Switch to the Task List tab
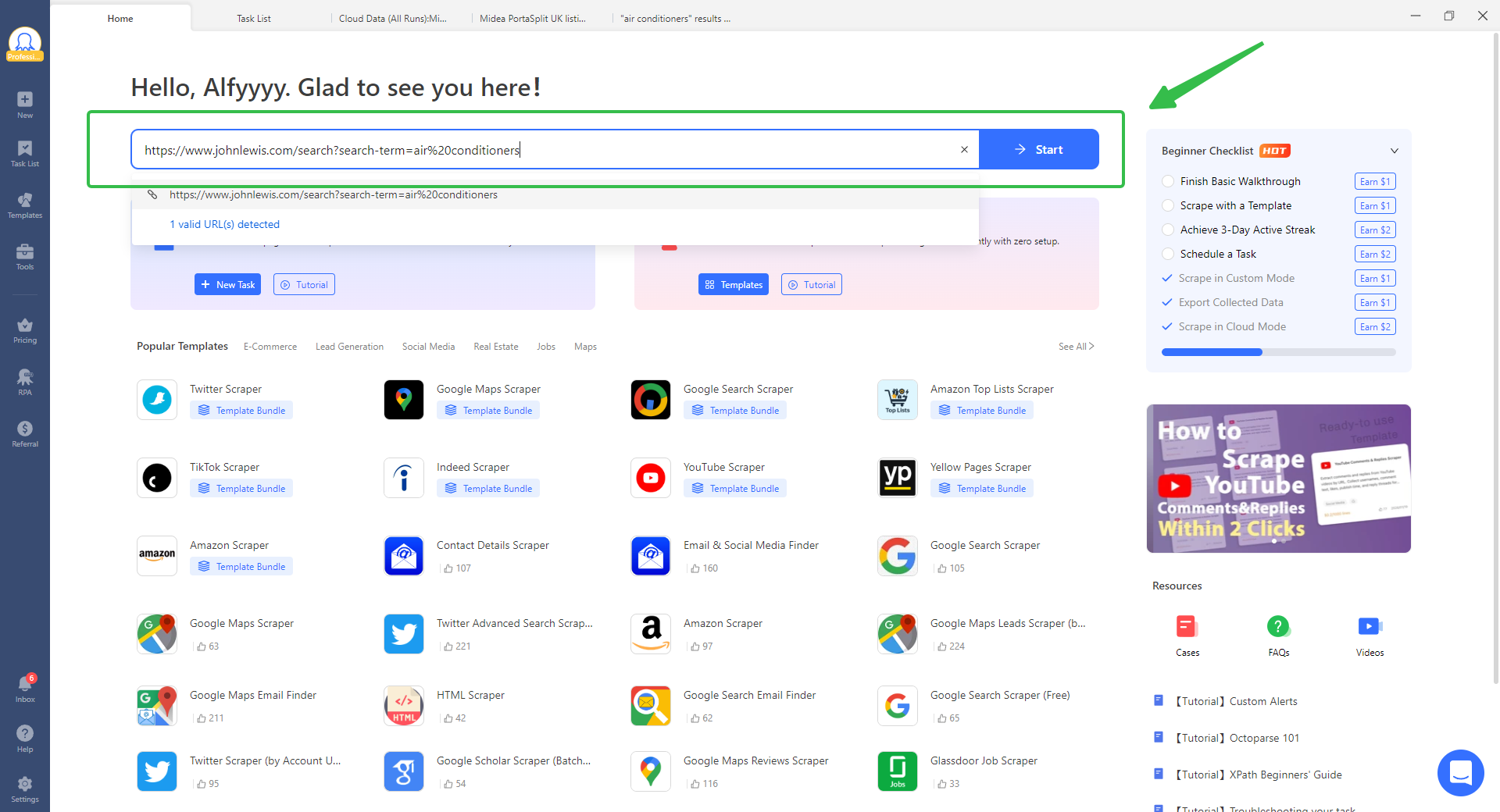This screenshot has height=812, width=1500. [254, 18]
